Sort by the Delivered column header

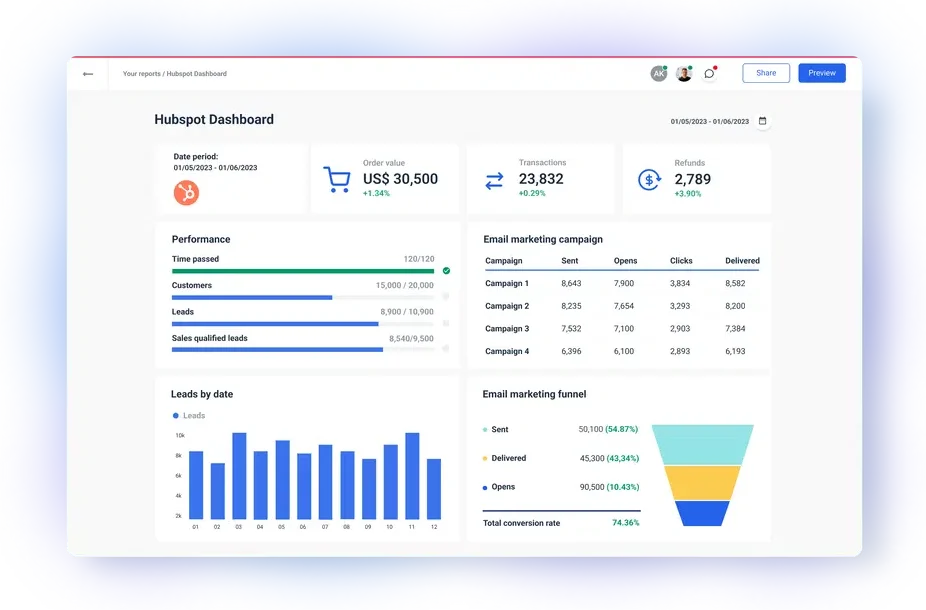(742, 260)
